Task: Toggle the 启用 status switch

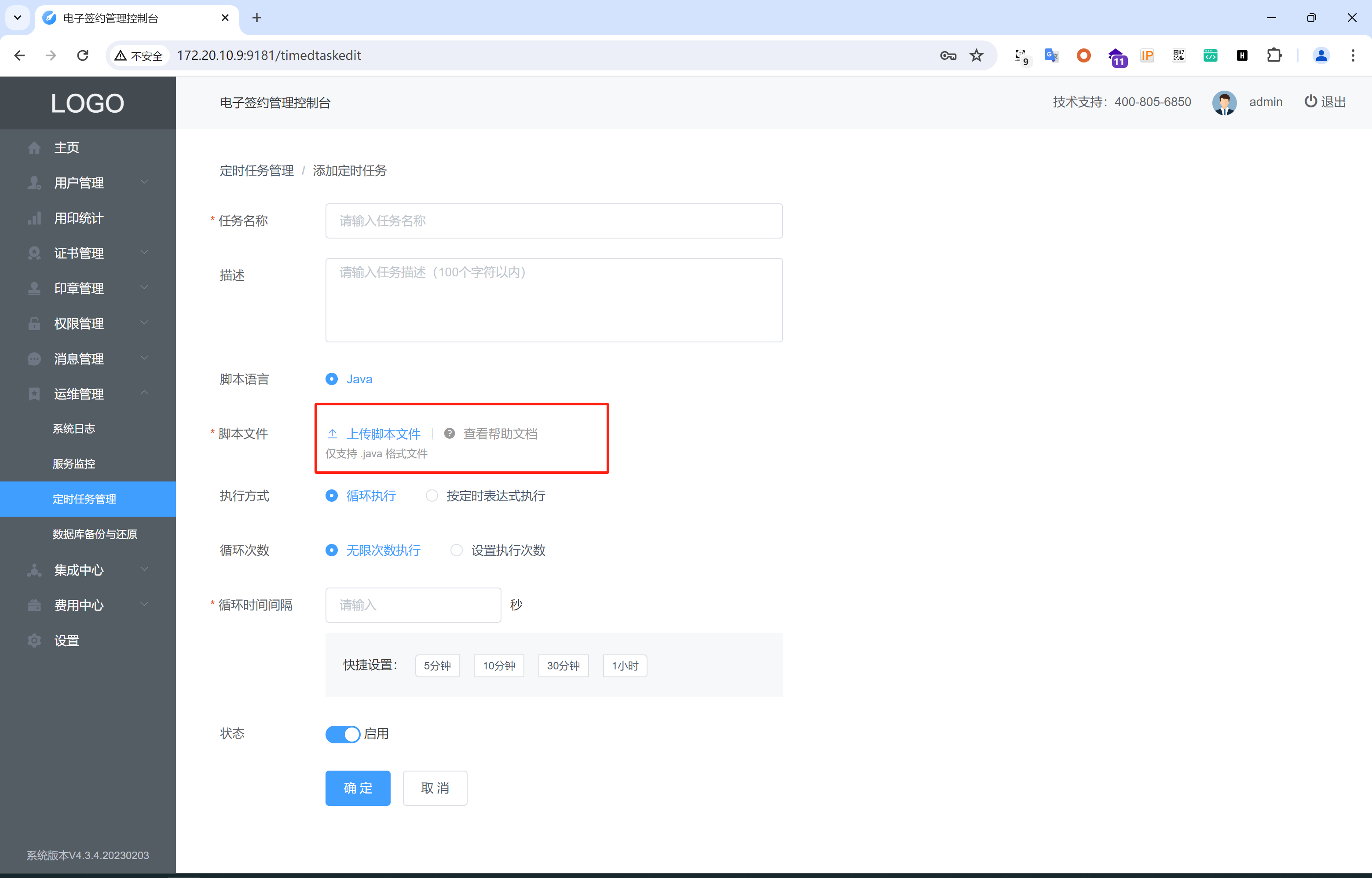Action: pyautogui.click(x=342, y=734)
